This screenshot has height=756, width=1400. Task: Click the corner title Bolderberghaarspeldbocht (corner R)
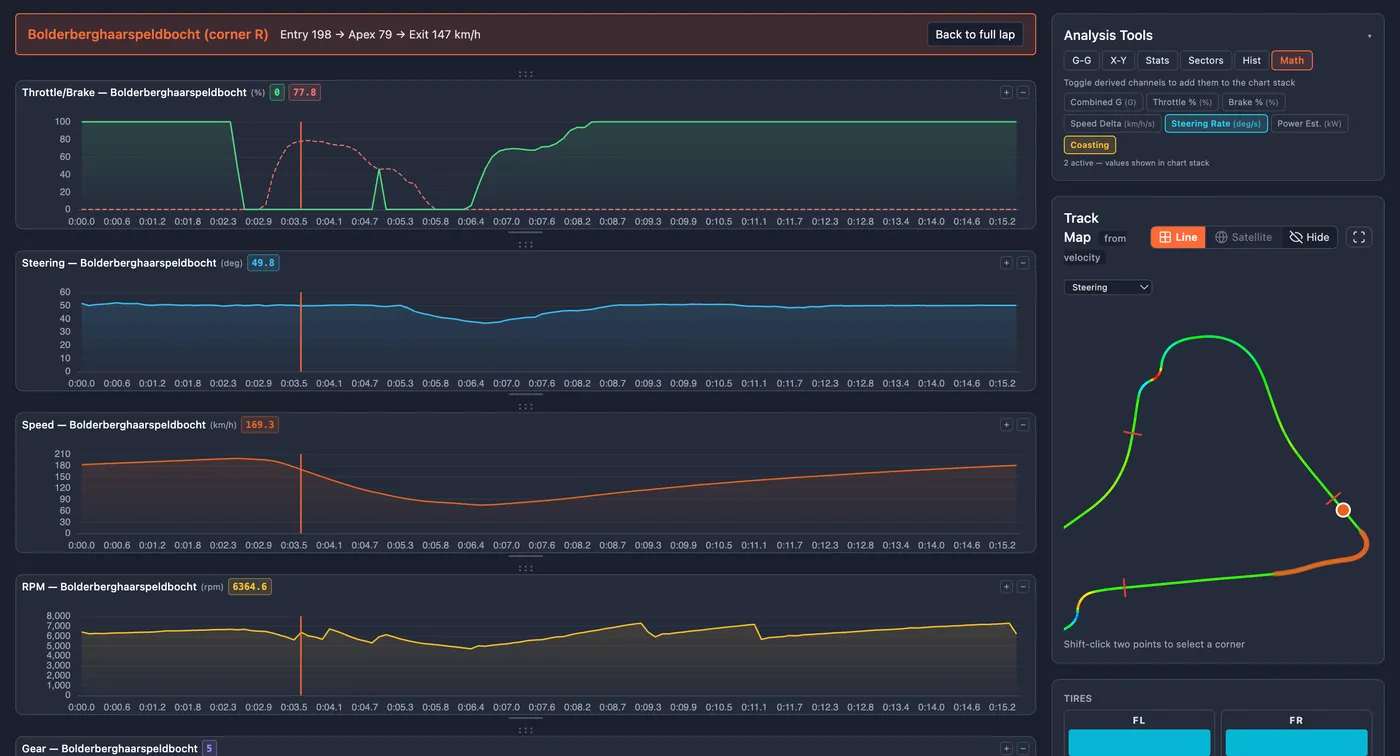148,34
